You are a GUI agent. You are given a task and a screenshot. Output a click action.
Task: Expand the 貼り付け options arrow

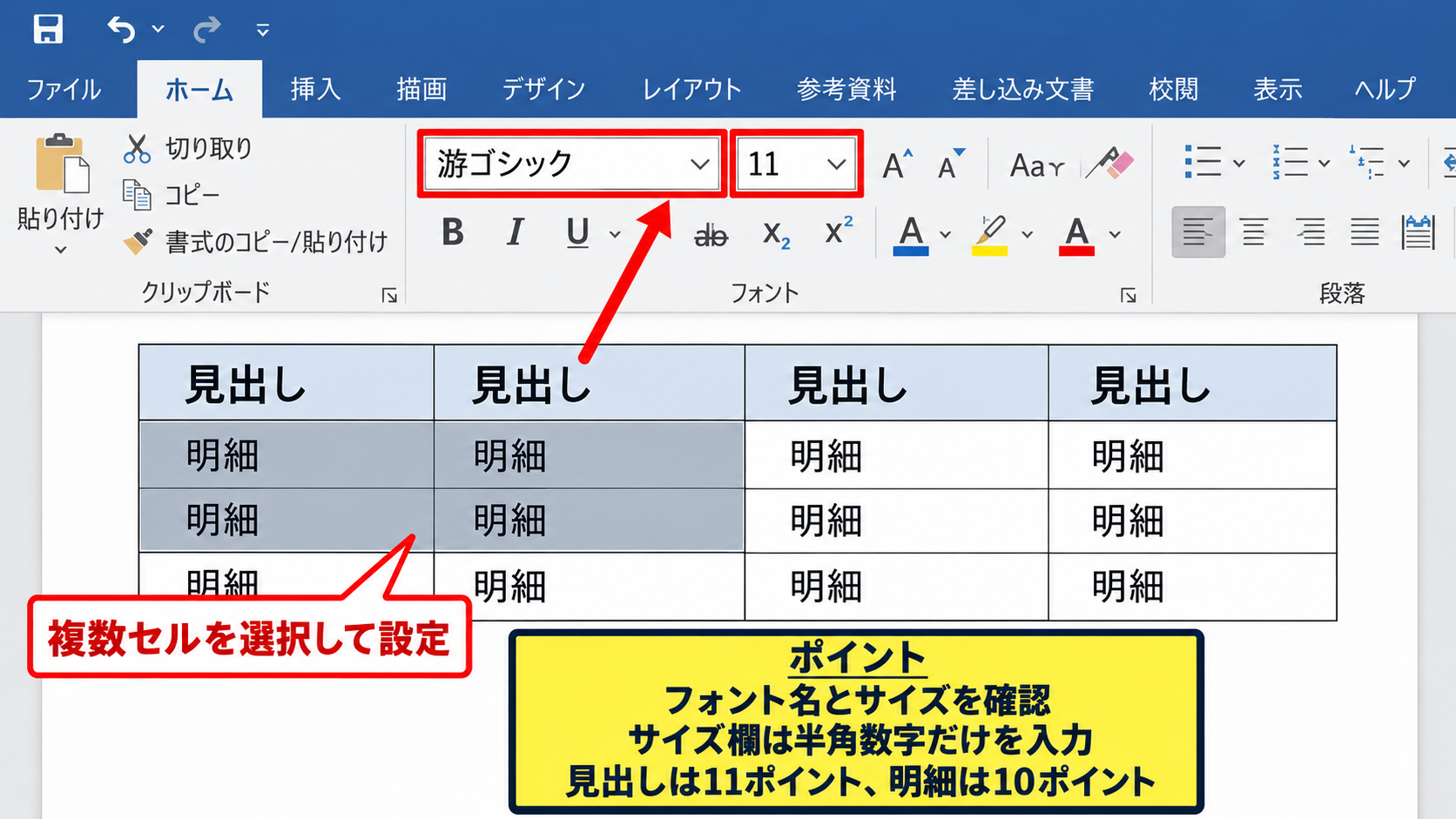click(x=61, y=250)
